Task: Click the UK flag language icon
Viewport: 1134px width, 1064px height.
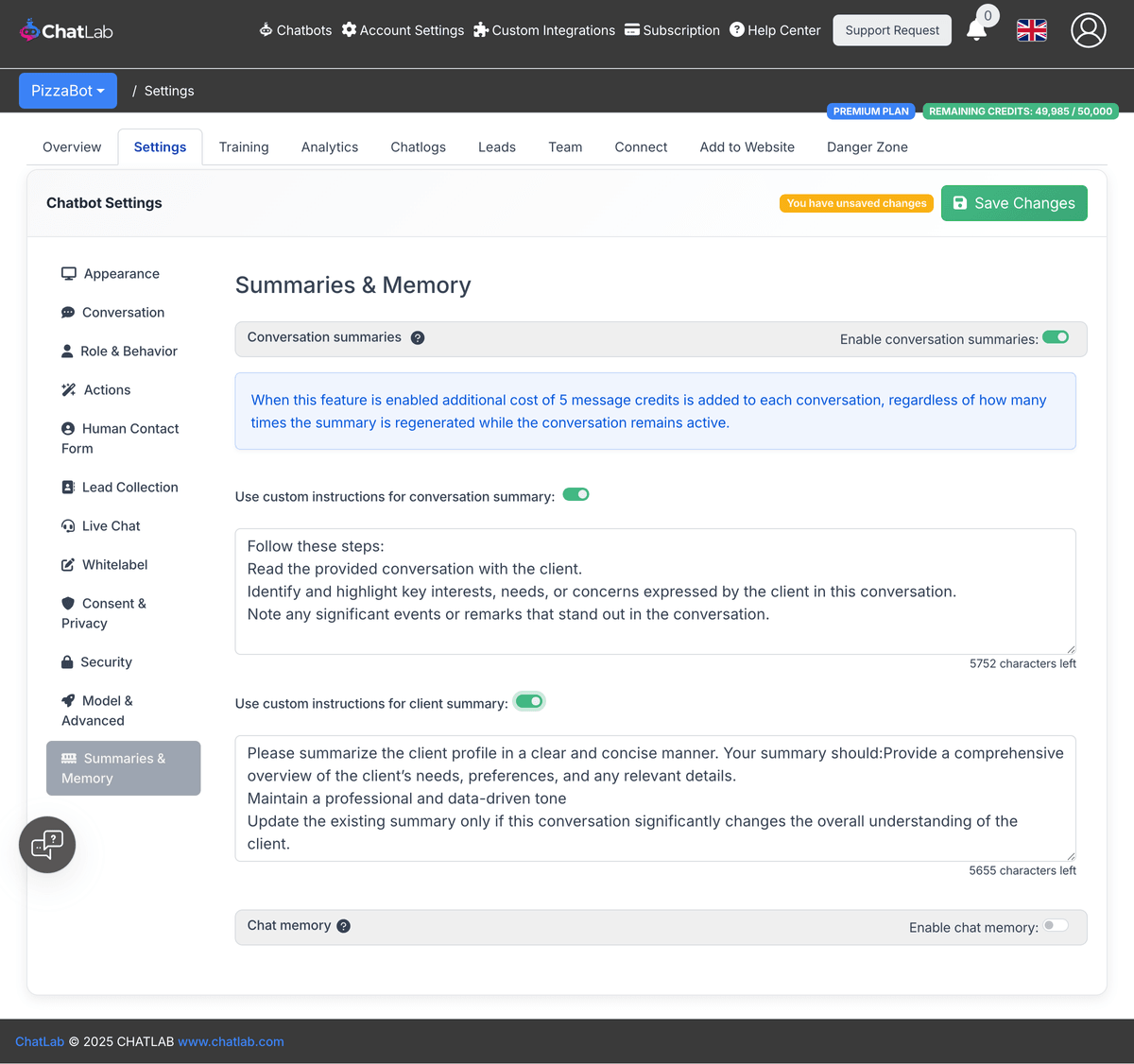Action: coord(1031,30)
